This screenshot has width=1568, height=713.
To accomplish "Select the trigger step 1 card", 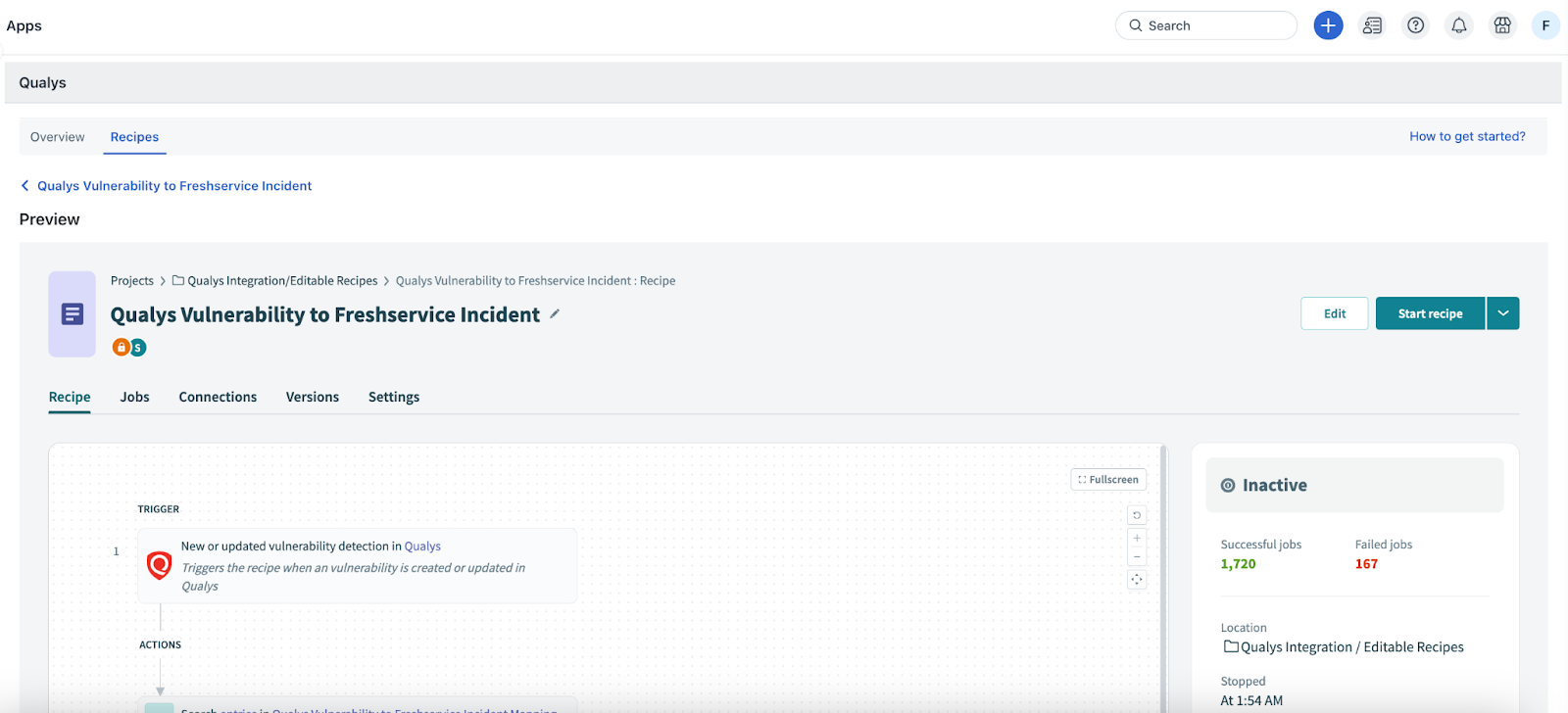I will point(357,566).
